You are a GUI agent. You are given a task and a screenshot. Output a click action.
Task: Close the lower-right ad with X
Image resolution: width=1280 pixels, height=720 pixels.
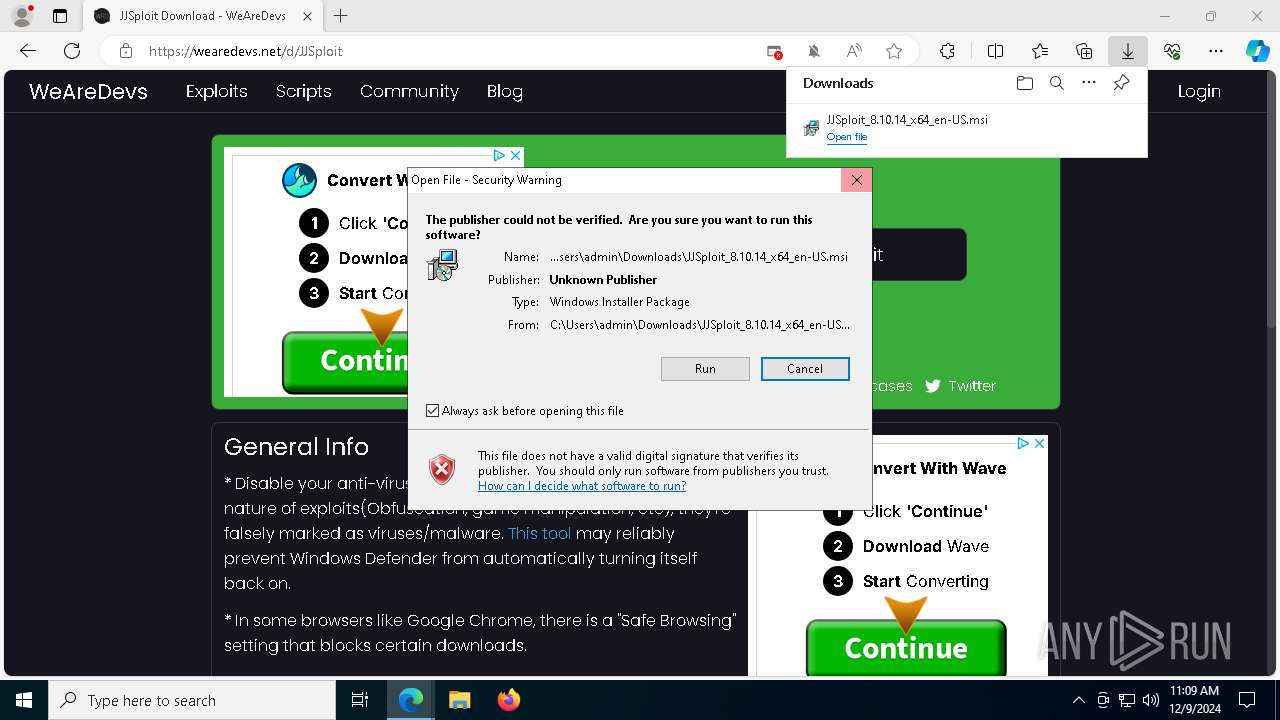1039,443
